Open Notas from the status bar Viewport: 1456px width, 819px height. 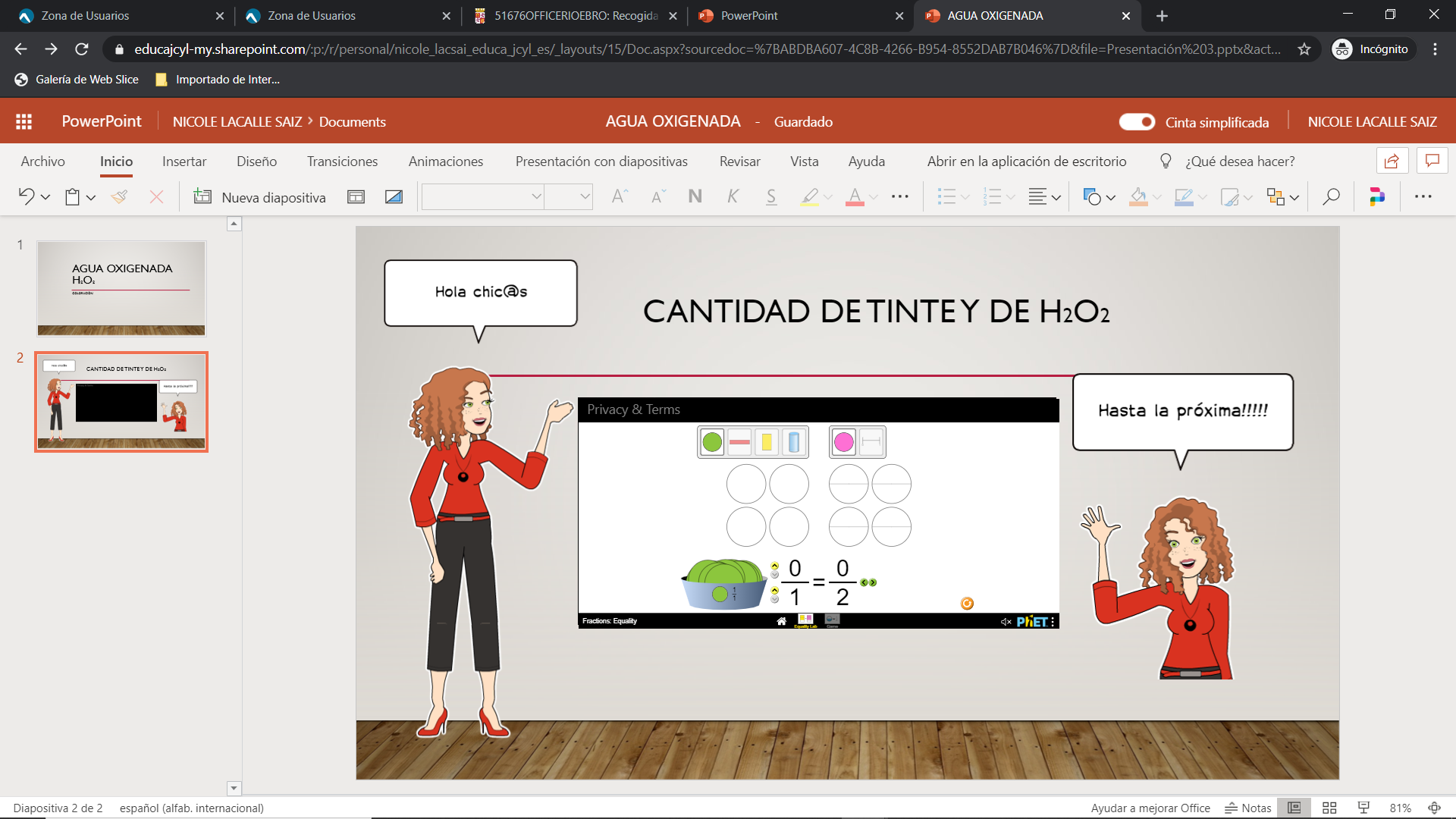1247,808
